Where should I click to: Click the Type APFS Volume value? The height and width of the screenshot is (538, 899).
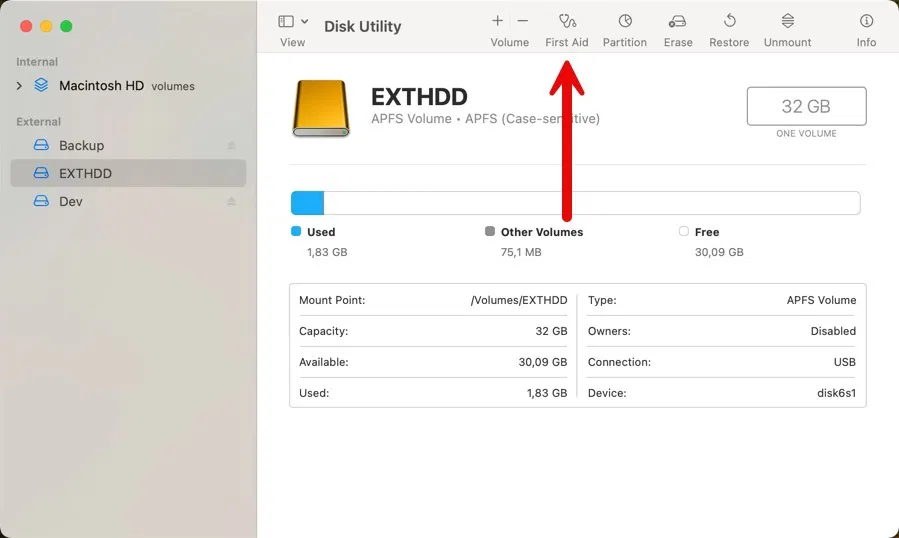pos(821,300)
